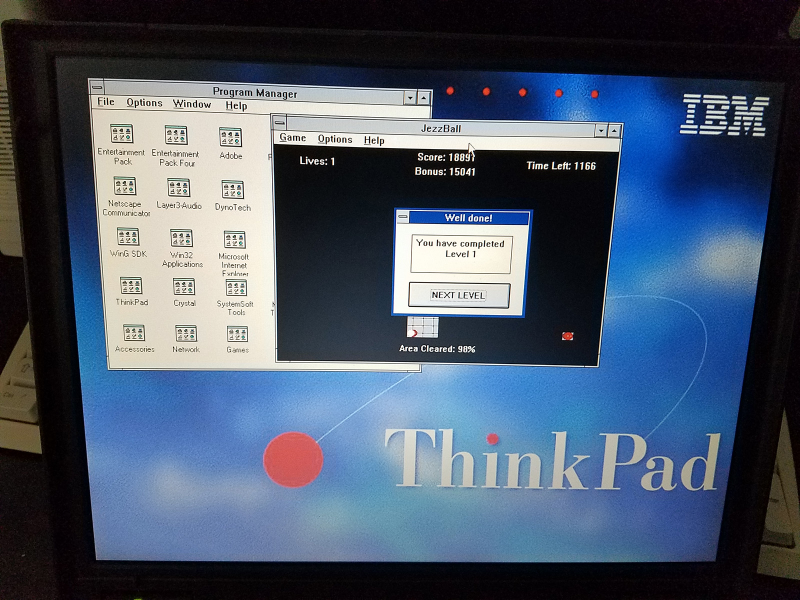The width and height of the screenshot is (800, 600).
Task: Click the 'Area Cleared: 98%' text
Action: [437, 349]
